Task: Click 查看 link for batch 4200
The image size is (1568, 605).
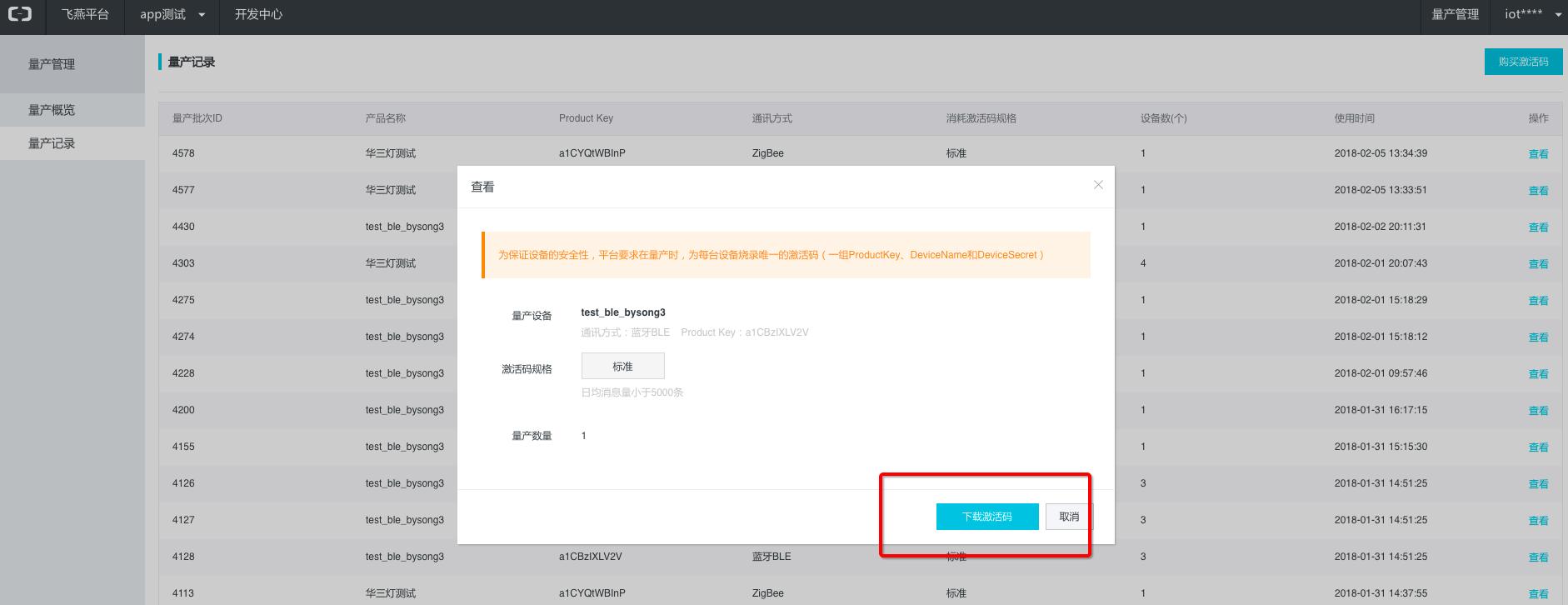Action: pyautogui.click(x=1538, y=411)
